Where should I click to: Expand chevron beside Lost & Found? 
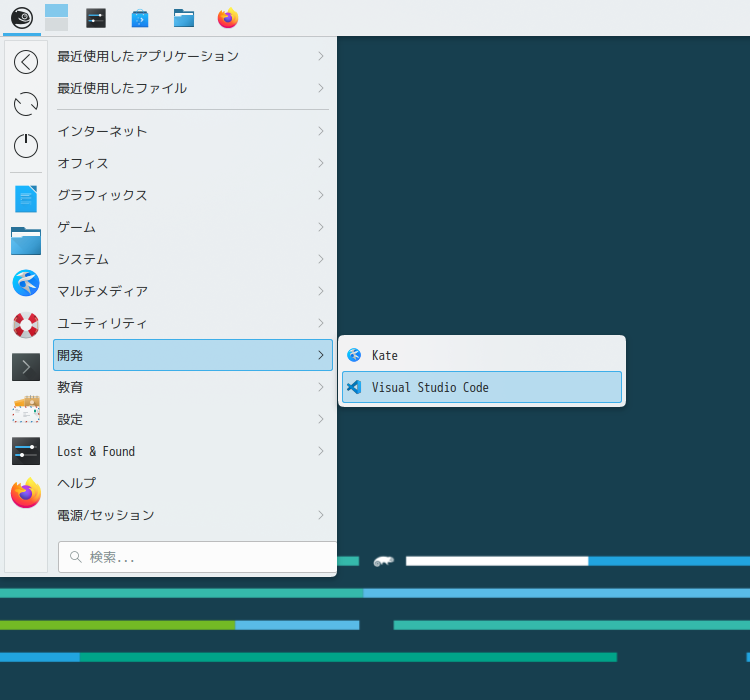(320, 451)
